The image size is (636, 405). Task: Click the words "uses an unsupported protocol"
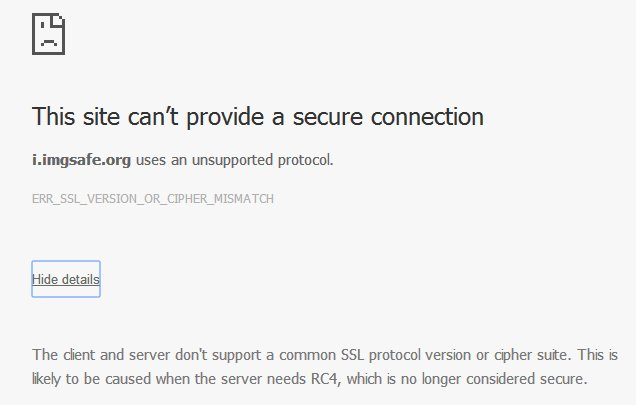234,159
